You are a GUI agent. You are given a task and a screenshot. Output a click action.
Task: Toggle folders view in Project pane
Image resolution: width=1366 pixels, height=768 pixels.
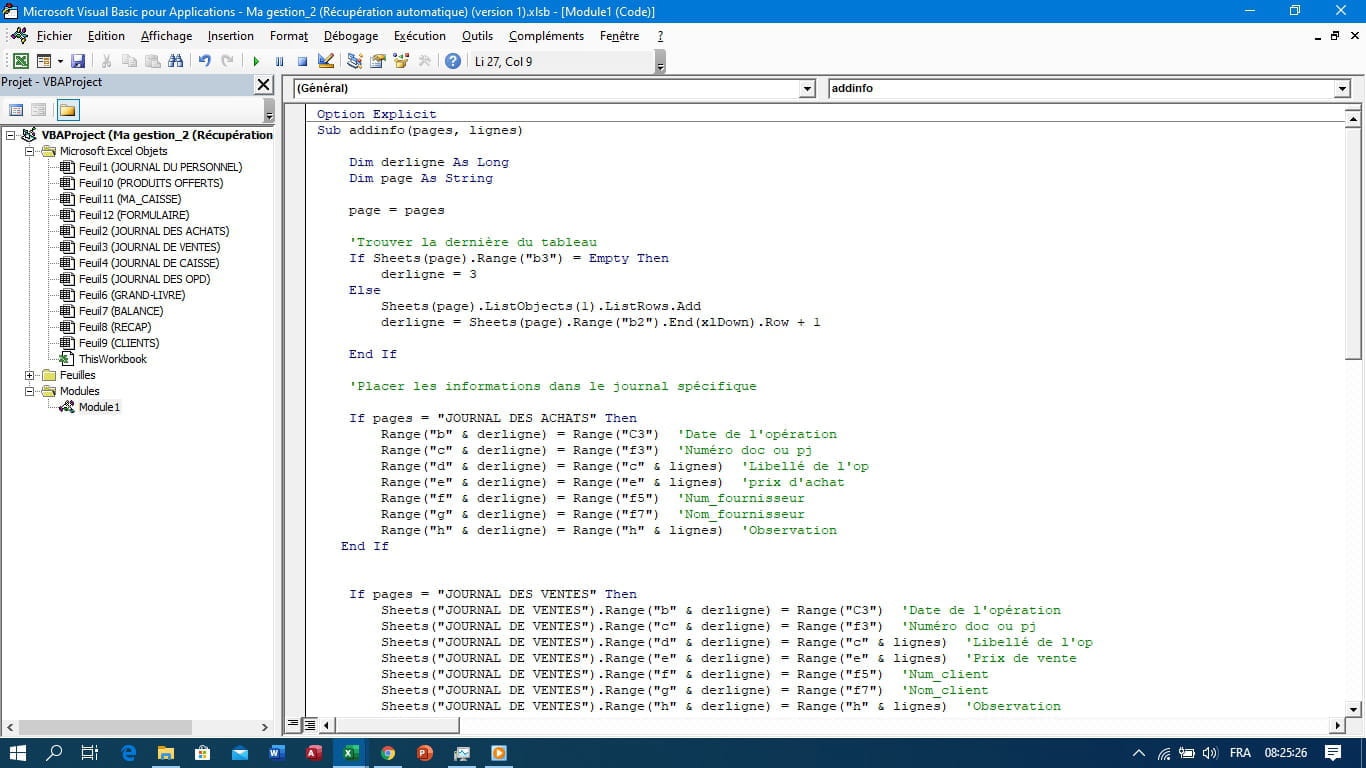coord(67,110)
